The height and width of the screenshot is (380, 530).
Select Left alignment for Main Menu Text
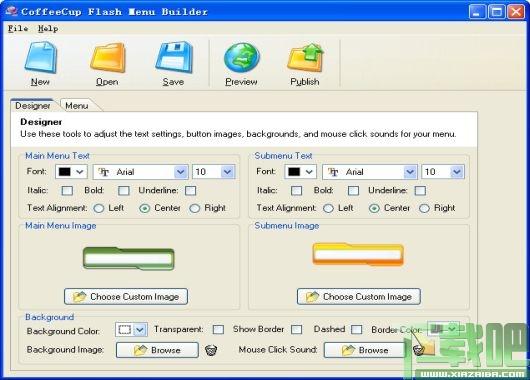tap(99, 208)
